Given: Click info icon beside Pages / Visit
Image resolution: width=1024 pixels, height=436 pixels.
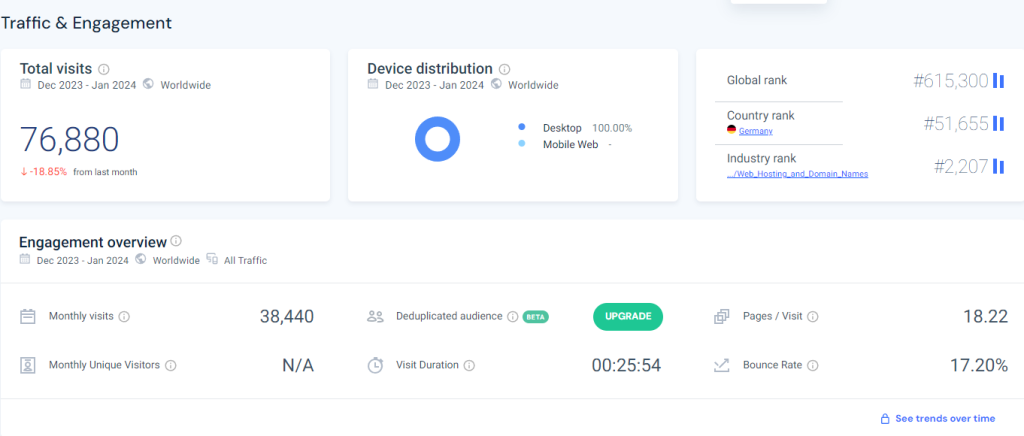Looking at the screenshot, I should coord(813,316).
